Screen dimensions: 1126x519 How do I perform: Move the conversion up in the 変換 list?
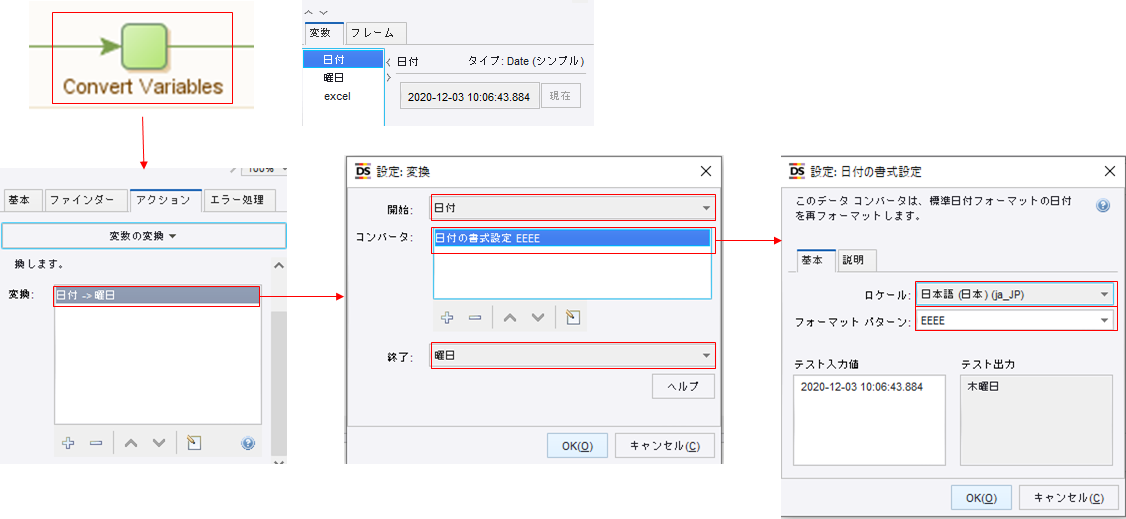130,443
